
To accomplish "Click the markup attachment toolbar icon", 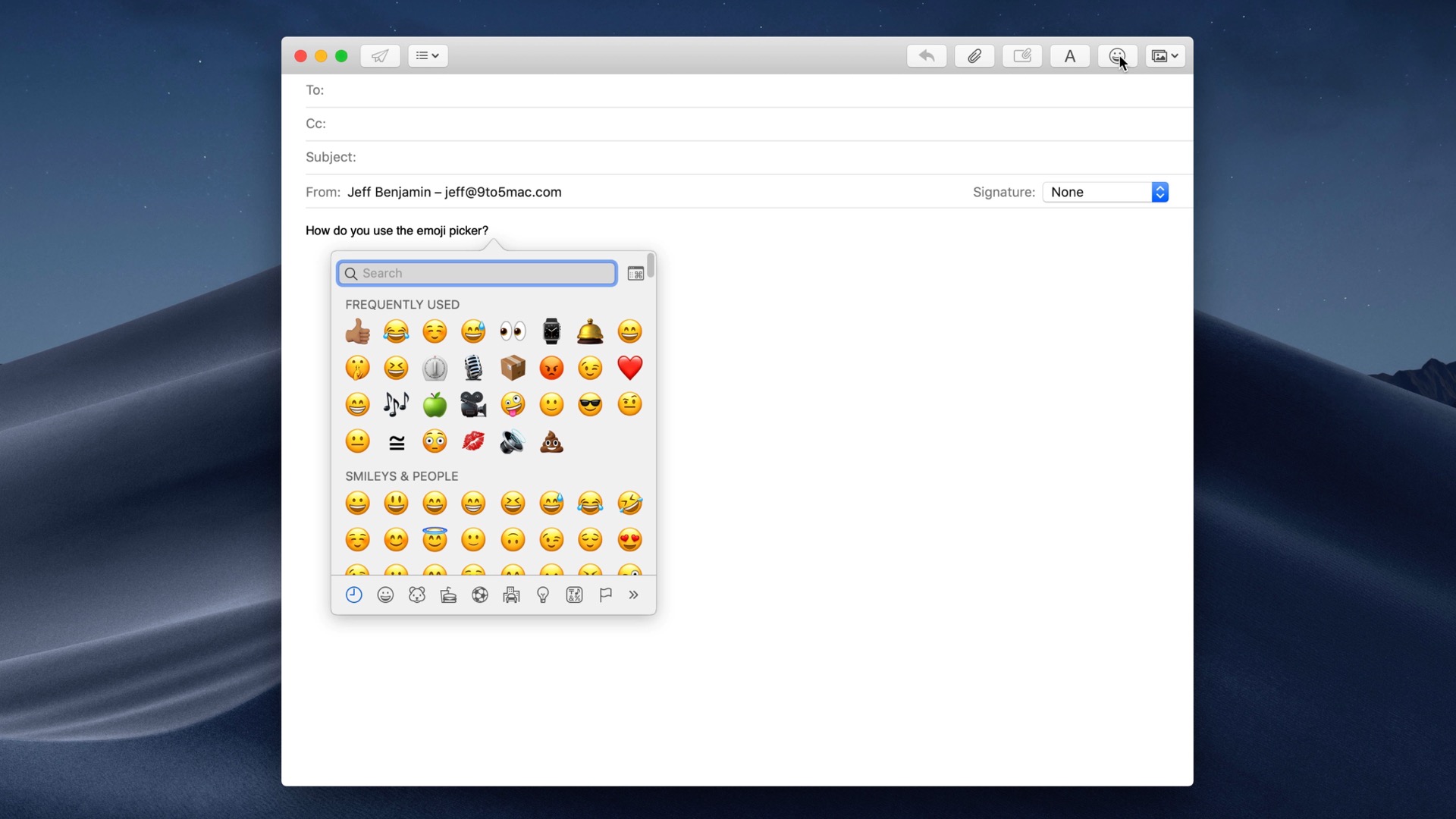I will tap(1022, 55).
